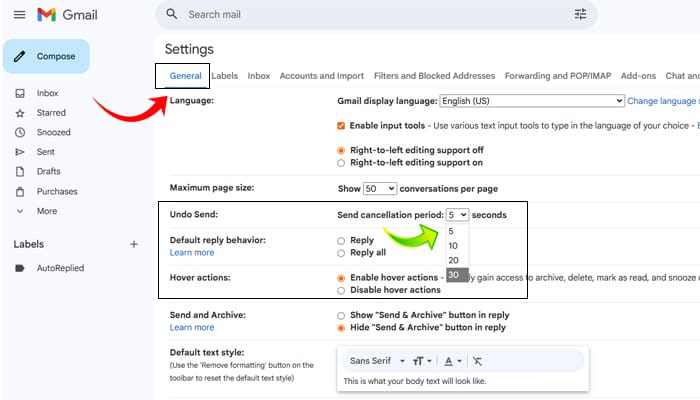This screenshot has height=400, width=700.
Task: Go to Snoozed folder
Action: [x=54, y=133]
